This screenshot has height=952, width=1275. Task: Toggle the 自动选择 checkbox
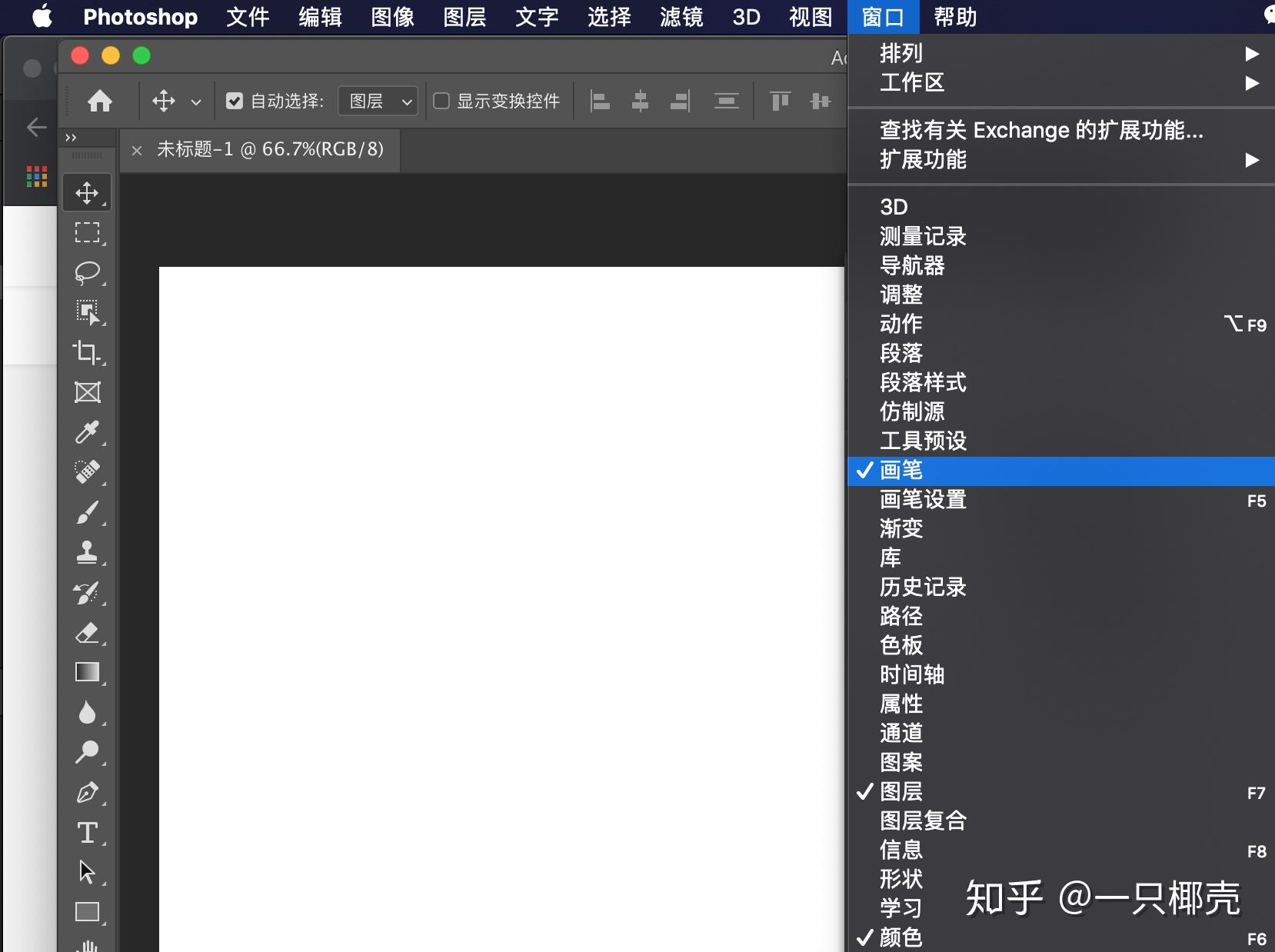point(235,101)
